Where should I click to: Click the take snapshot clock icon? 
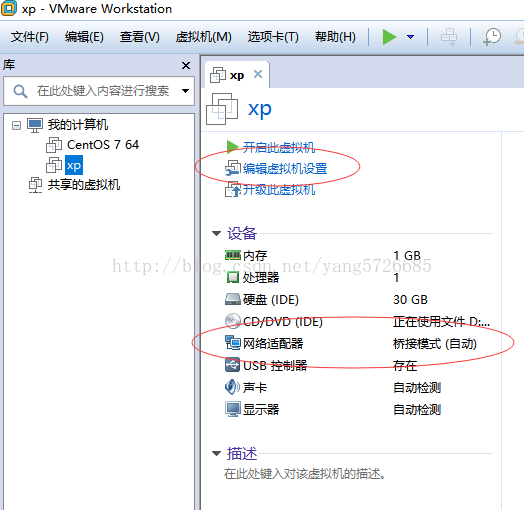pos(492,37)
